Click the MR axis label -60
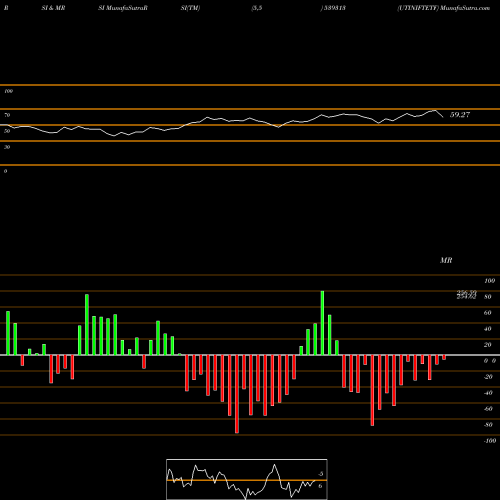 488,409
